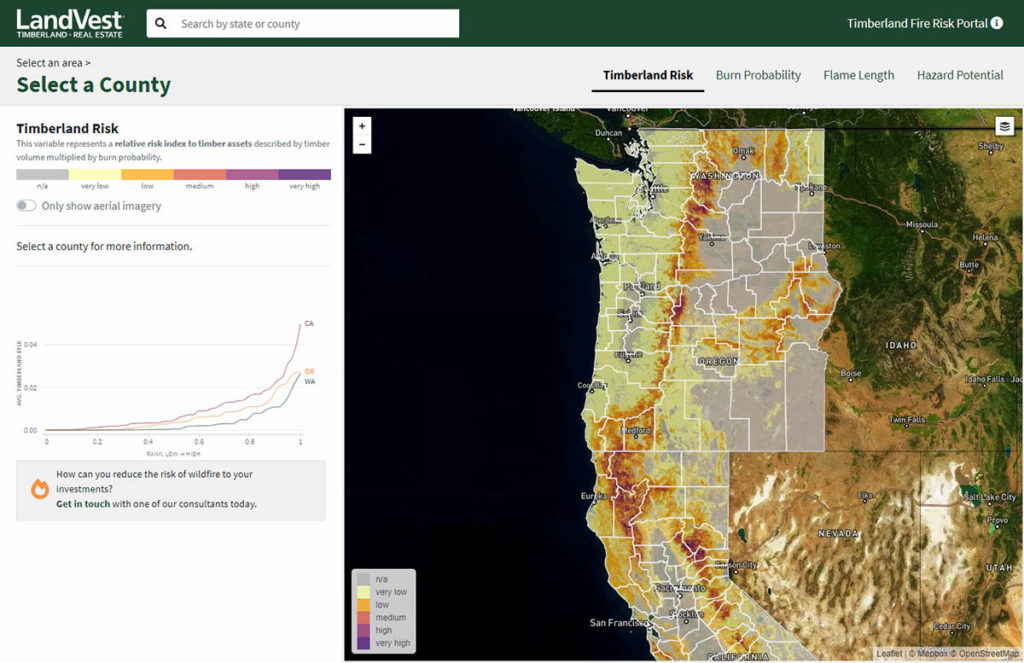Zoom out on the map

[x=362, y=145]
